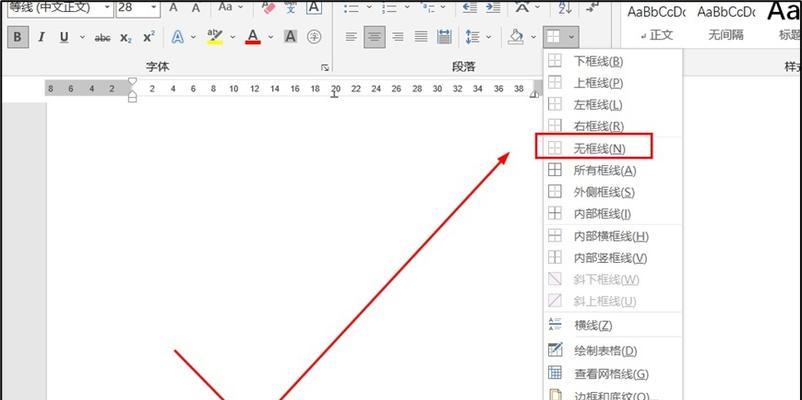Screen dimensions: 802x400
Task: Choose 左框线(L) left border
Action: point(612,105)
